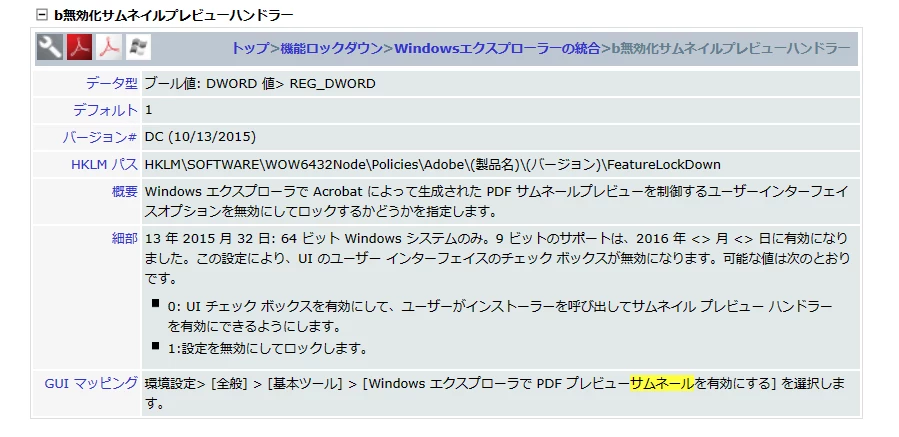The image size is (899, 437).
Task: Click the summary text starting with Windows エクスプローラで Acrobat
Action: 496,201
